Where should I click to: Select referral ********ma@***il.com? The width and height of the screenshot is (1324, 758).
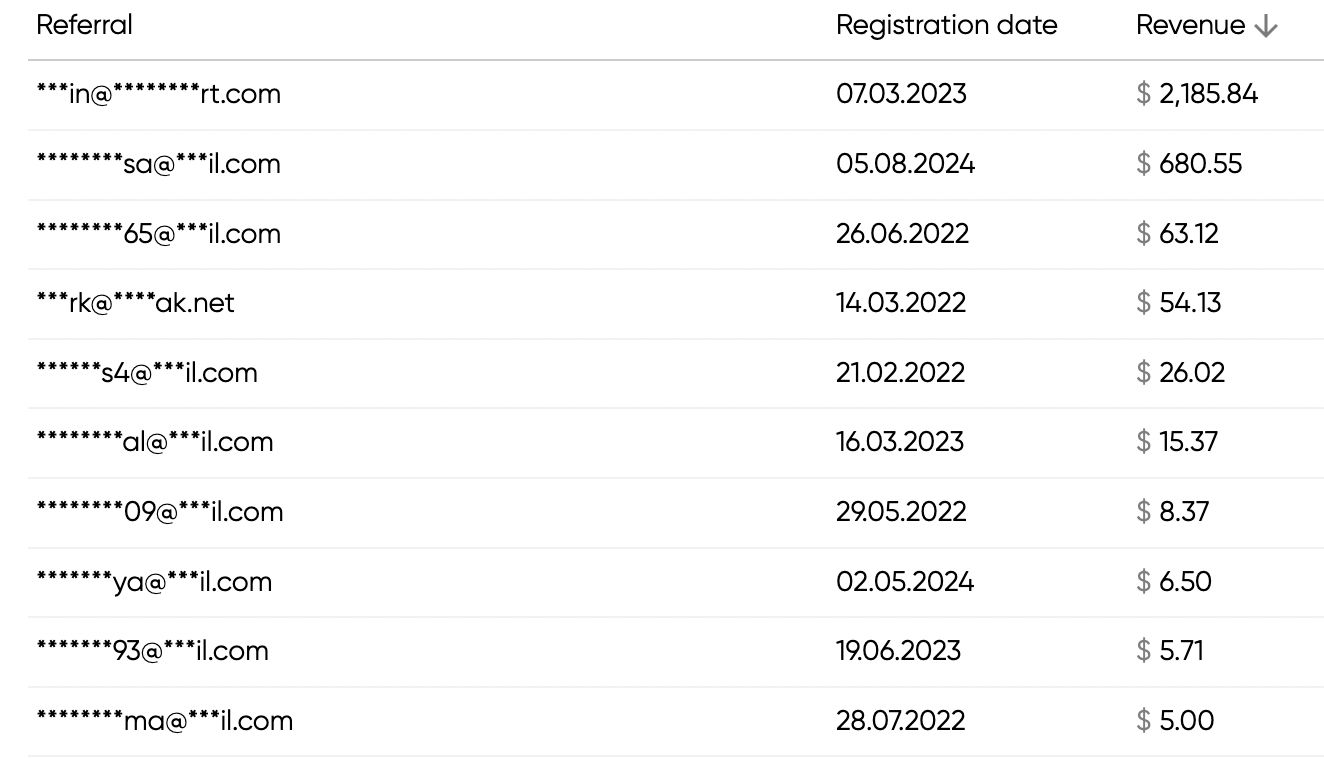(165, 721)
